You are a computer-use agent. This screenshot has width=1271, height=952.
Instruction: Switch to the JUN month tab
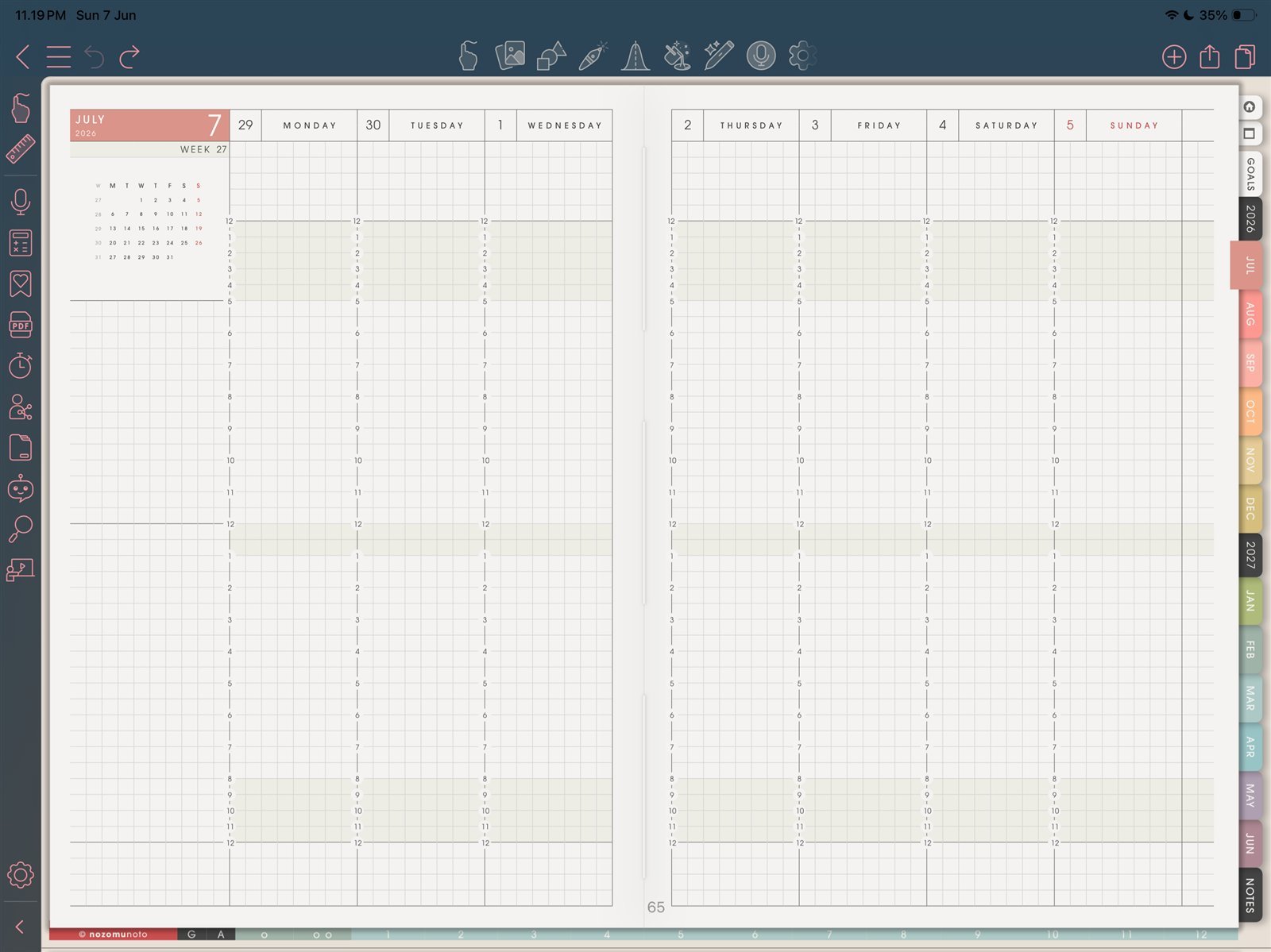point(1250,843)
